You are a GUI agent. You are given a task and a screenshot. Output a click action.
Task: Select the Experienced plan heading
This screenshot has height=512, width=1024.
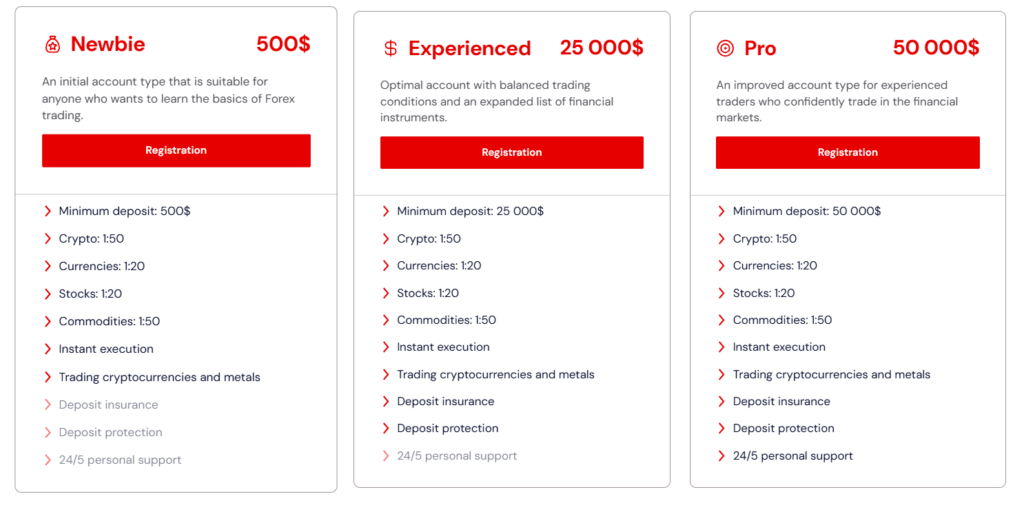point(469,49)
